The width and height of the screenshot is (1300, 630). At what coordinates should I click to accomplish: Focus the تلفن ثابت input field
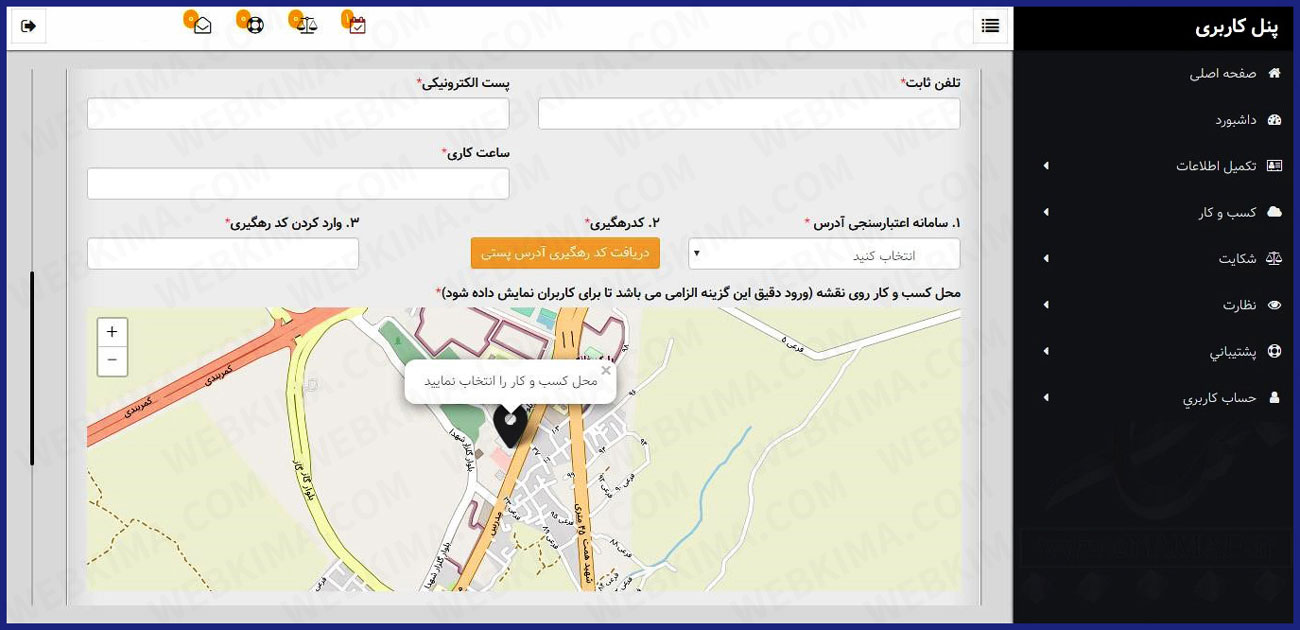tap(749, 114)
